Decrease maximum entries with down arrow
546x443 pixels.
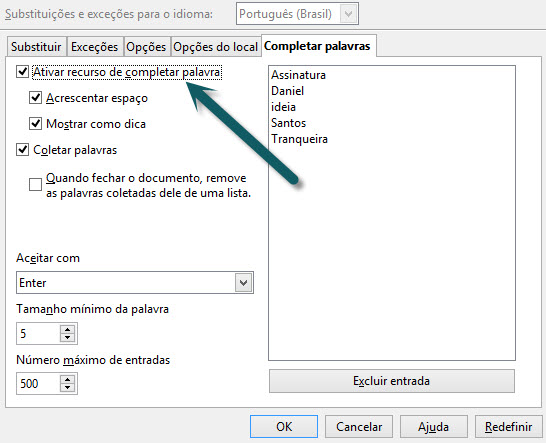click(67, 387)
